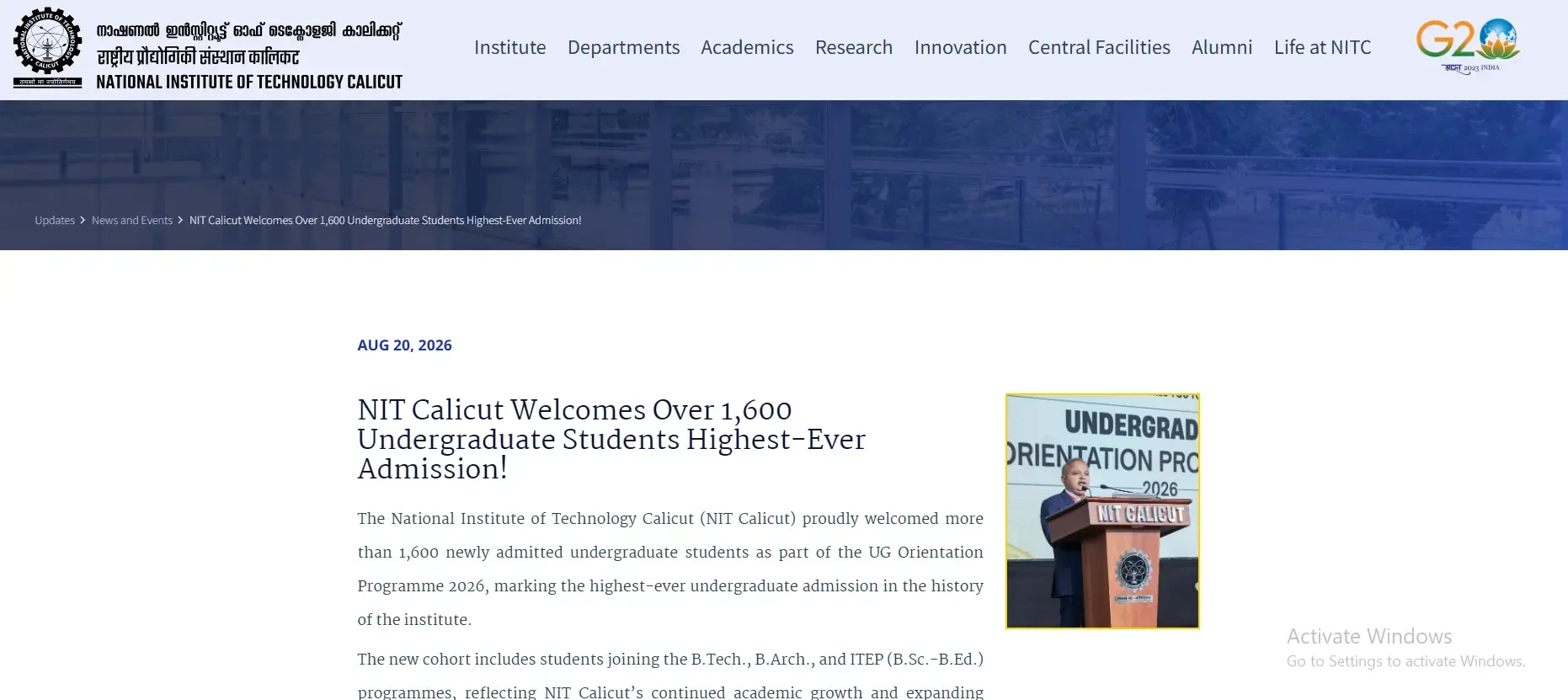Screen dimensions: 1568x700
Task: Open the G20 India logo
Action: (1469, 46)
